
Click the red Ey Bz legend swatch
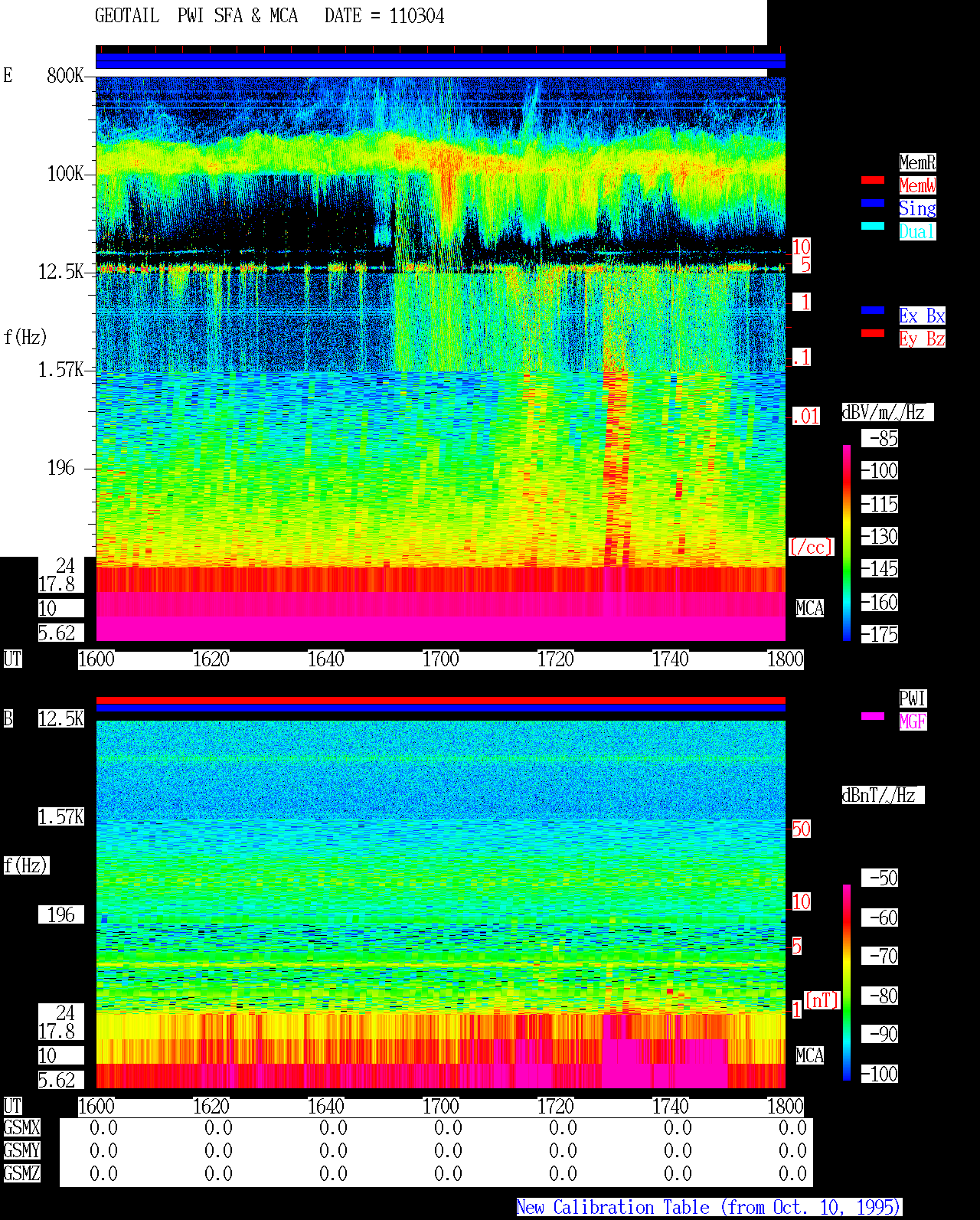tap(873, 333)
